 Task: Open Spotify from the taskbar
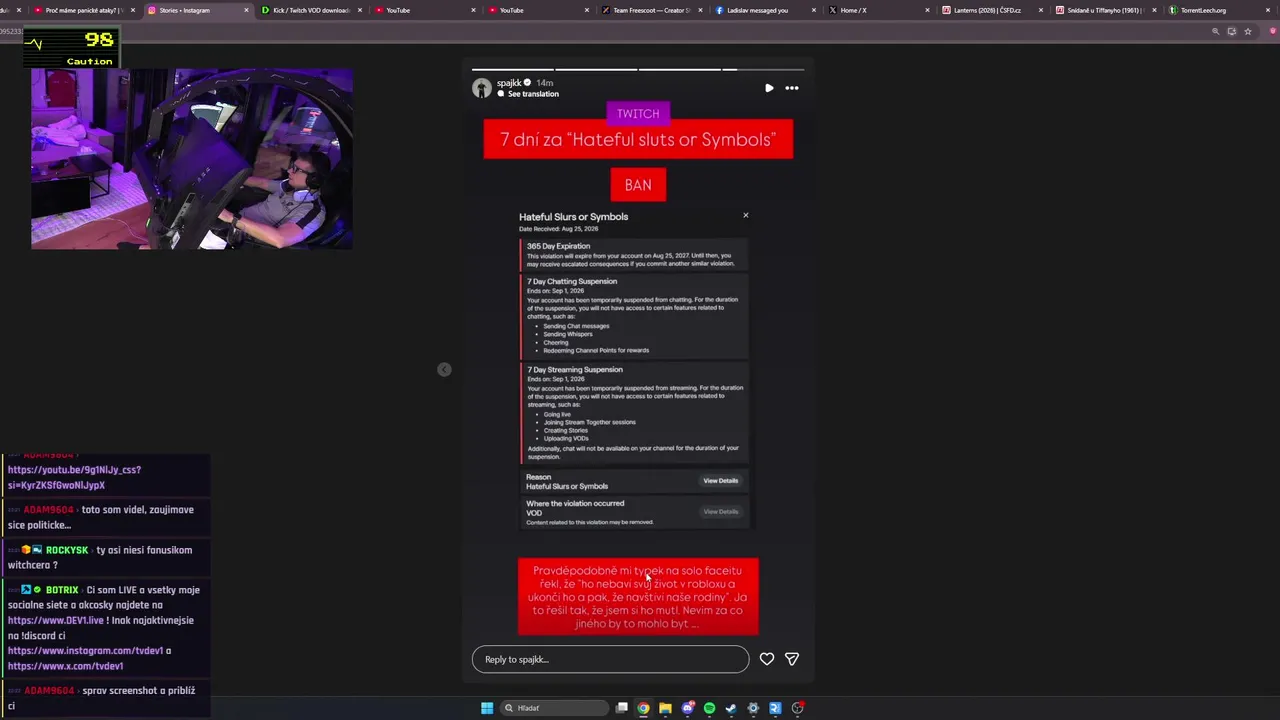709,708
